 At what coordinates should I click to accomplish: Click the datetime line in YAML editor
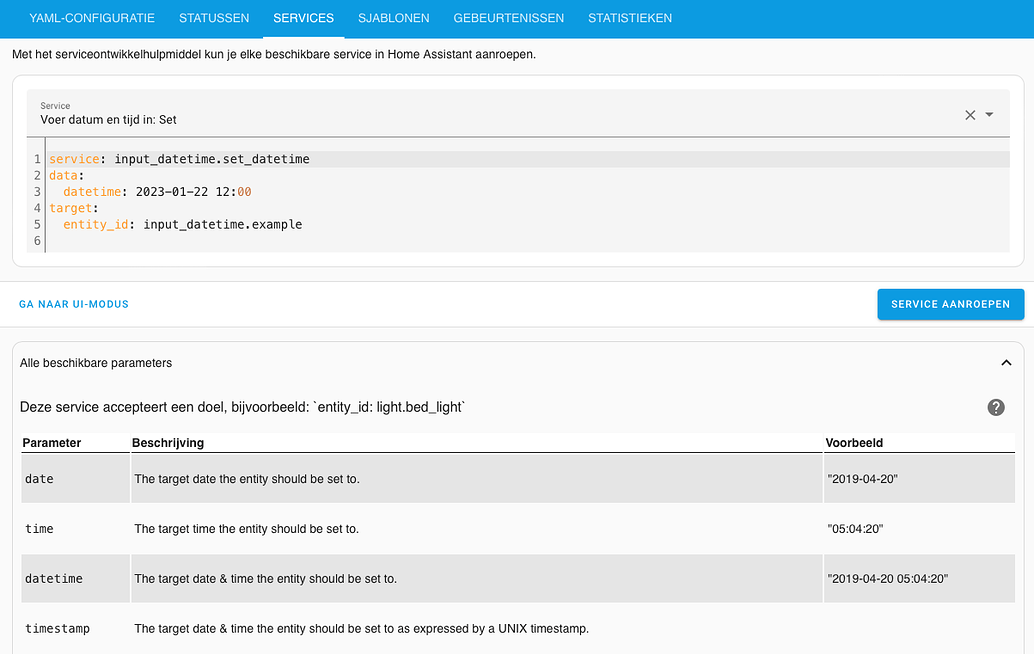(157, 192)
